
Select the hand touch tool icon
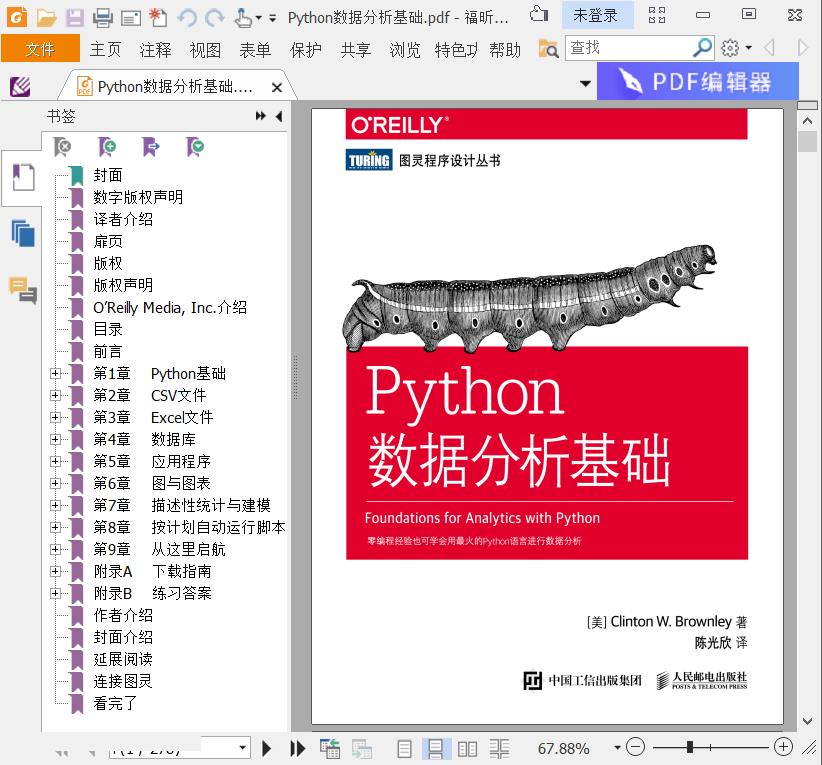pyautogui.click(x=243, y=18)
